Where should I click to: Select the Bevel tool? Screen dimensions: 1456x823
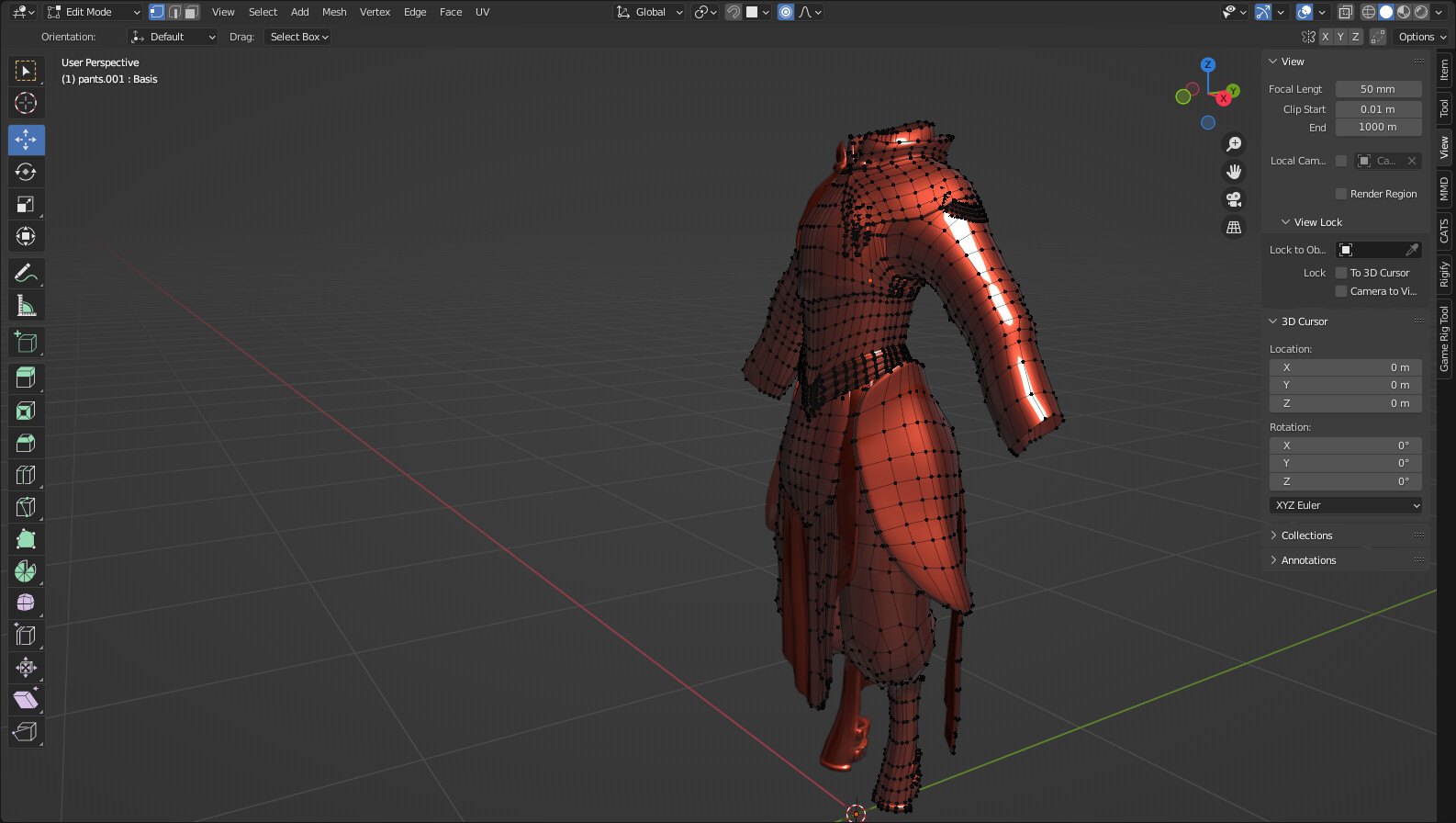[x=26, y=443]
